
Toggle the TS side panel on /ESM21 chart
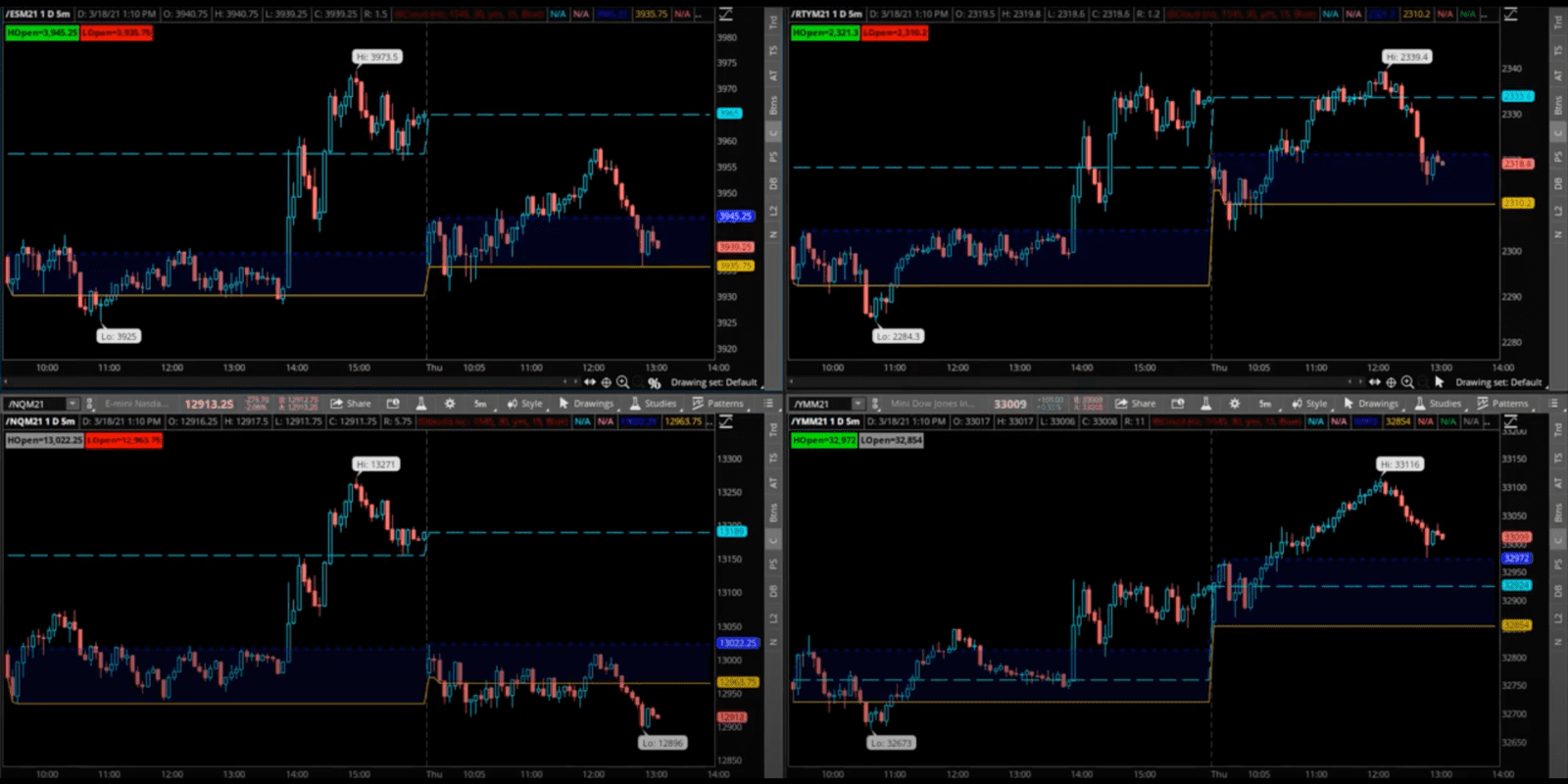point(773,49)
